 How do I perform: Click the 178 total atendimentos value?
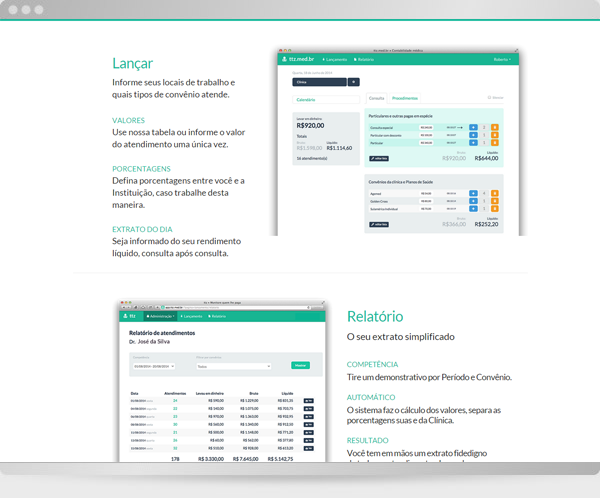[175, 459]
